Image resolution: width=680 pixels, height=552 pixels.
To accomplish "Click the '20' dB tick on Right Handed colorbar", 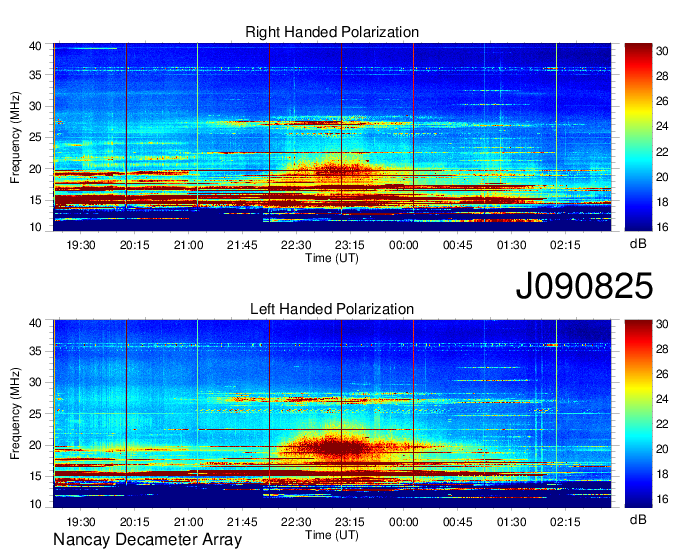I will click(662, 177).
